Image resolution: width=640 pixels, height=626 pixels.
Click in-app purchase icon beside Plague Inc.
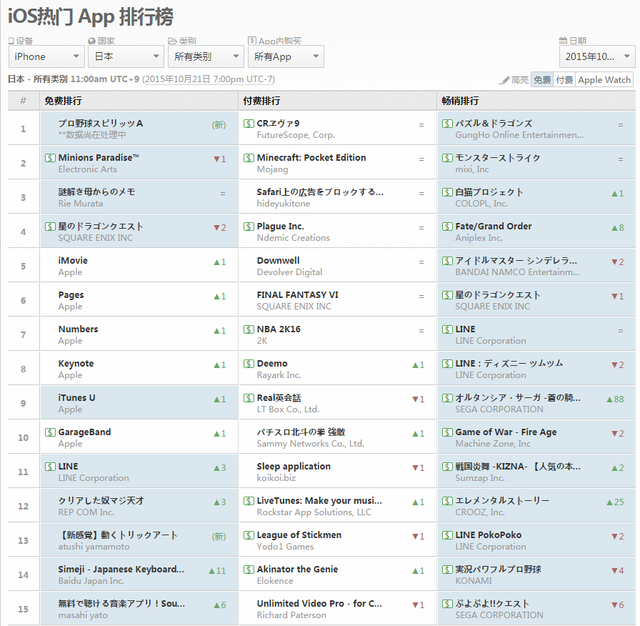click(x=249, y=226)
